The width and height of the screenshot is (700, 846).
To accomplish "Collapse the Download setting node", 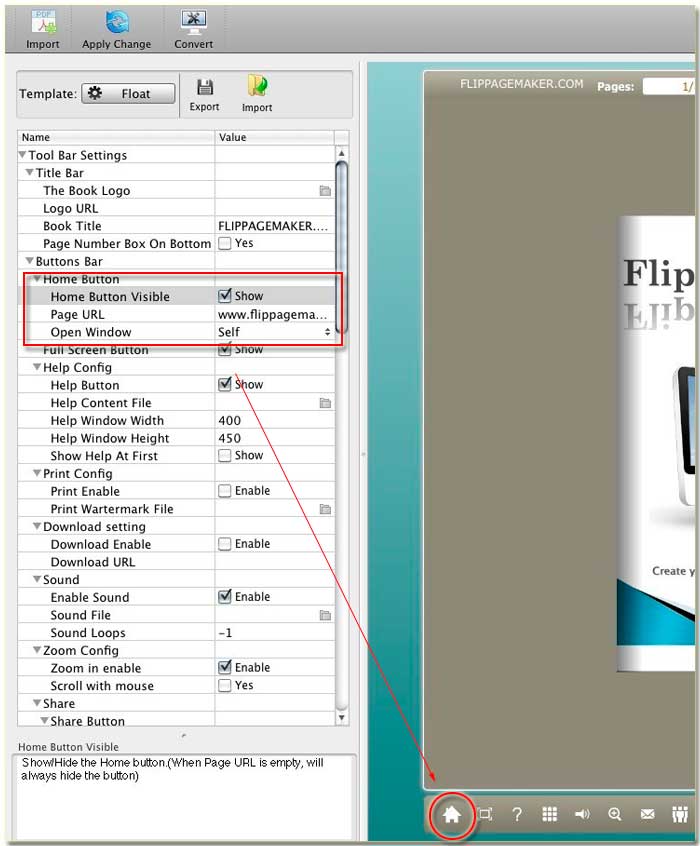I will (37, 526).
